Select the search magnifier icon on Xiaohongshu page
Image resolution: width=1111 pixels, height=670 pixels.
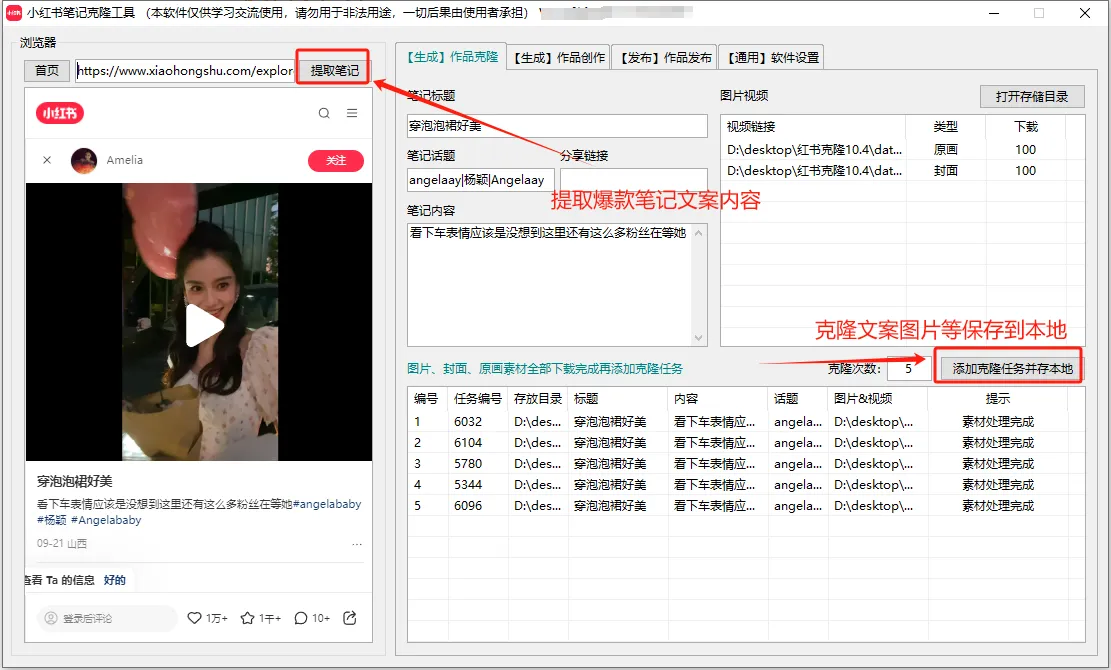coord(322,113)
